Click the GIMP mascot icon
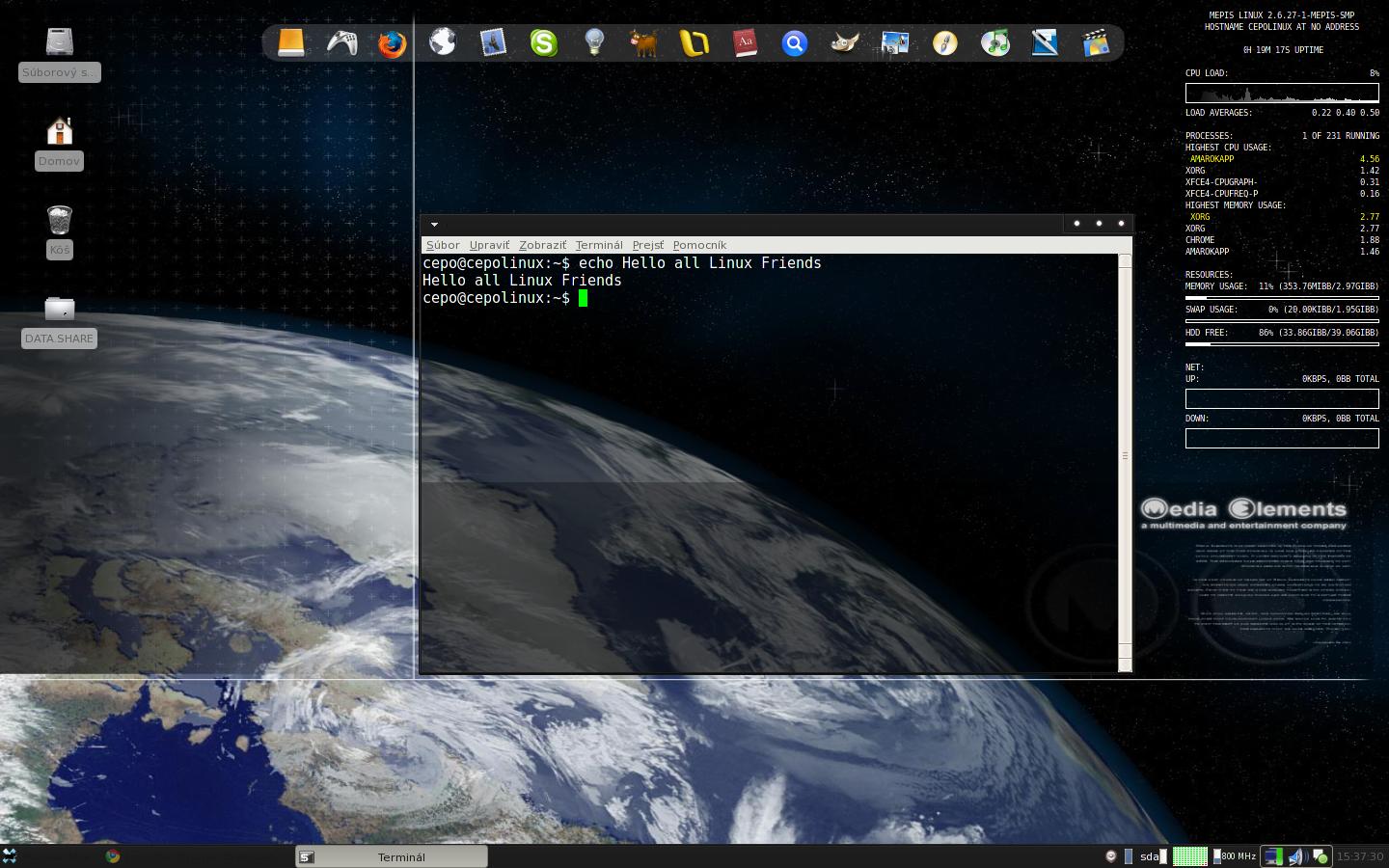The width and height of the screenshot is (1389, 868). (x=845, y=43)
